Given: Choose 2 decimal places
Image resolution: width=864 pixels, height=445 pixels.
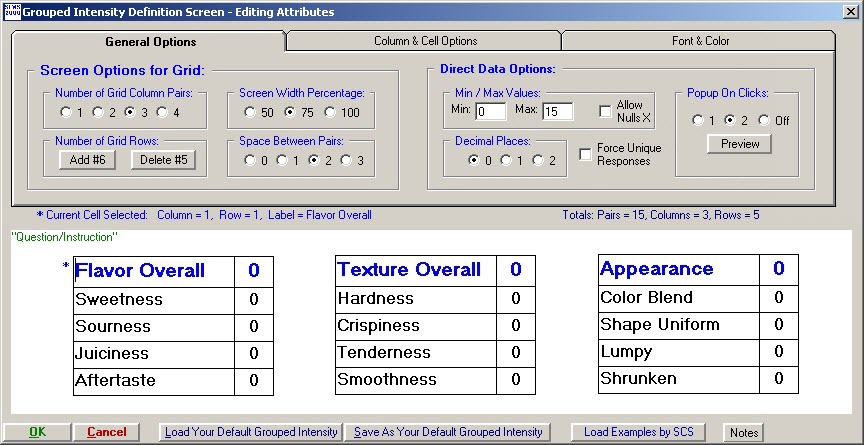Looking at the screenshot, I should [538, 160].
